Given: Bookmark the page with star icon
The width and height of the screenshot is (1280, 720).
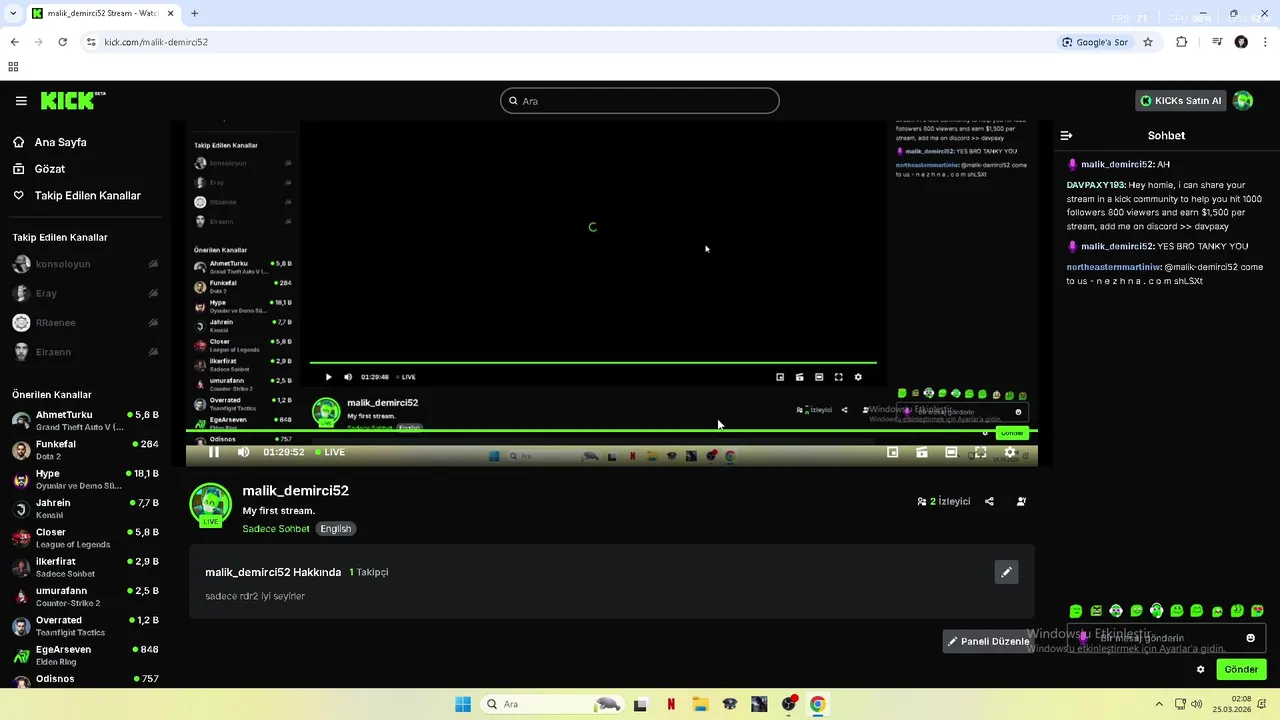Looking at the screenshot, I should pyautogui.click(x=1148, y=42).
